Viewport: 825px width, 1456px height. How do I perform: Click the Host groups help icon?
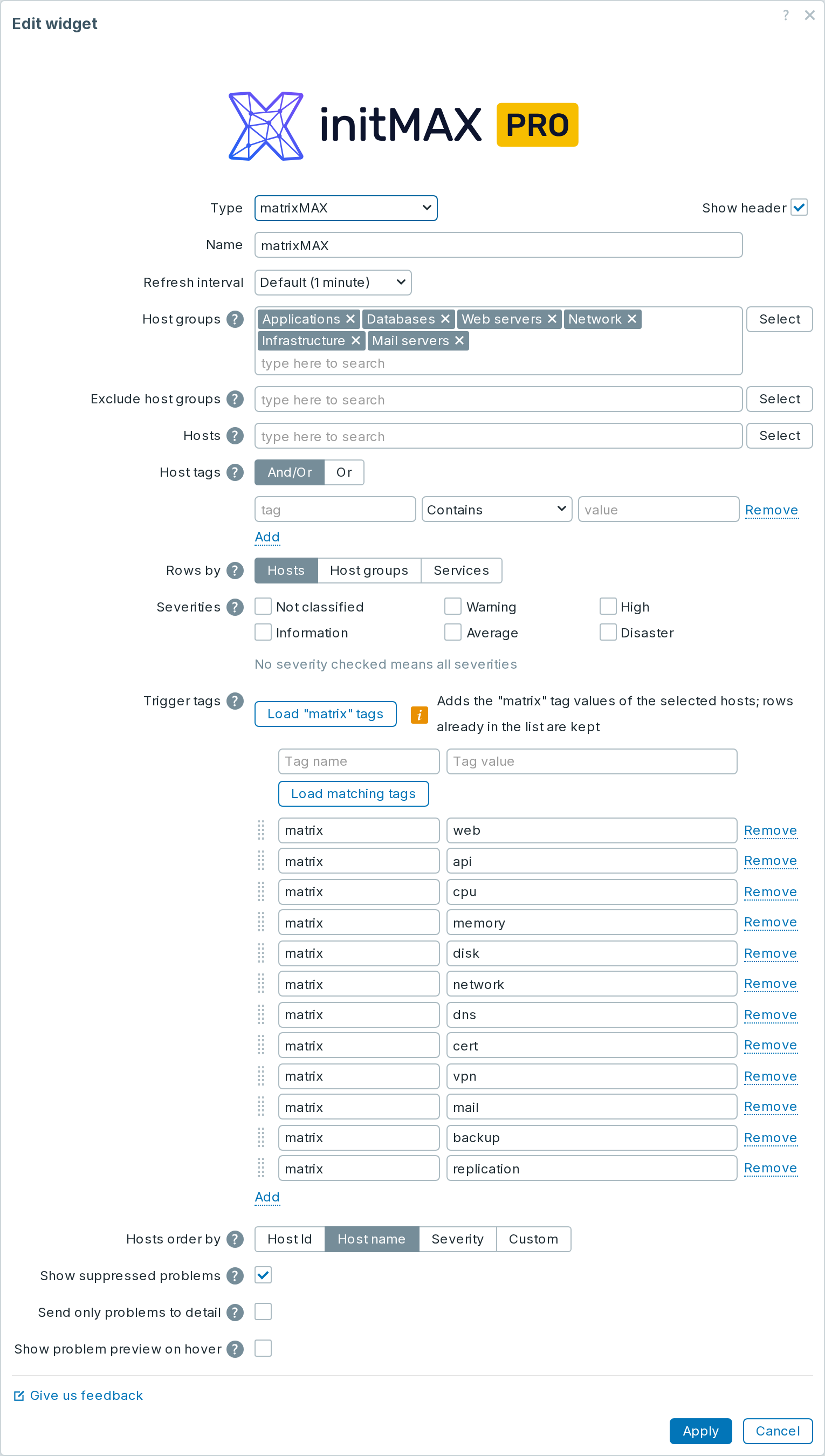pos(235,319)
